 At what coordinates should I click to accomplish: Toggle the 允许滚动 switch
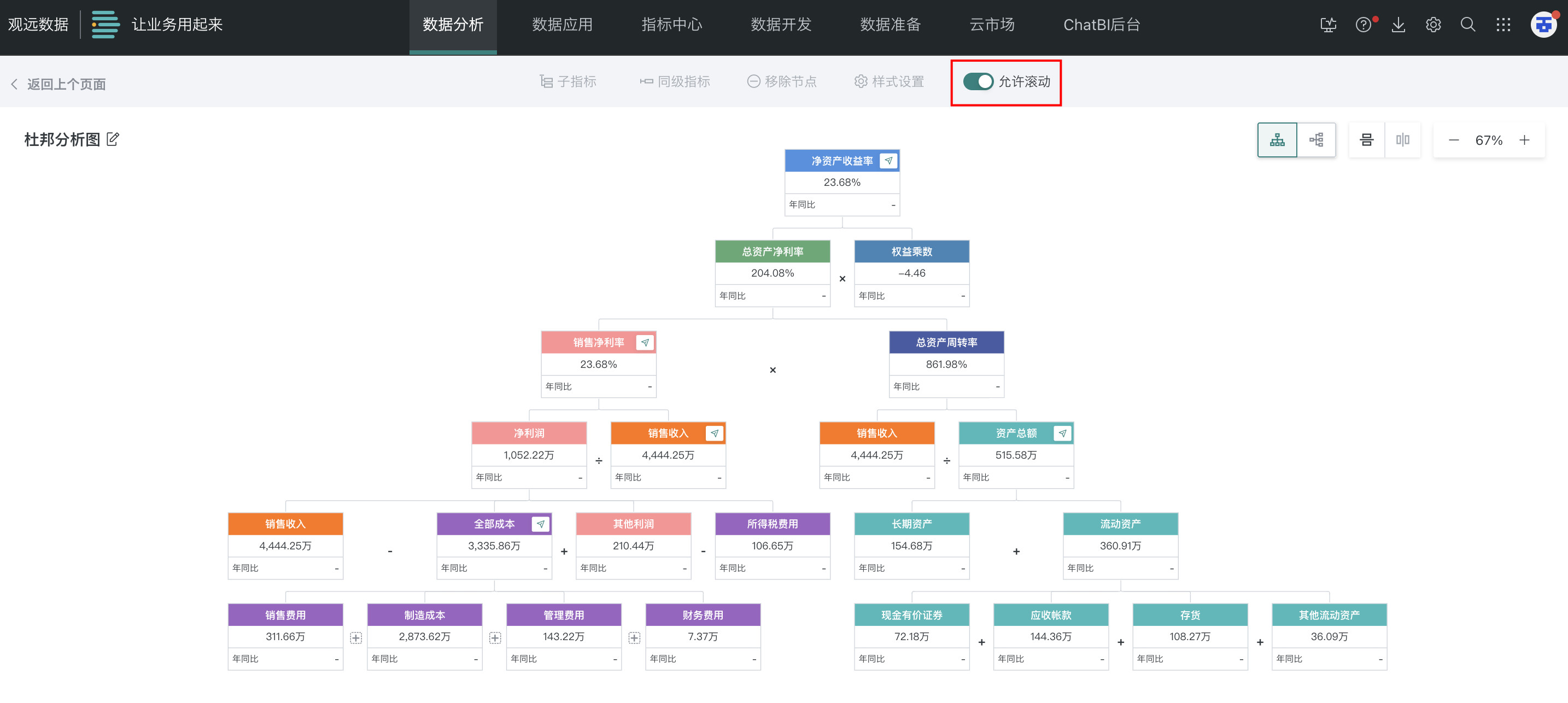click(x=978, y=81)
